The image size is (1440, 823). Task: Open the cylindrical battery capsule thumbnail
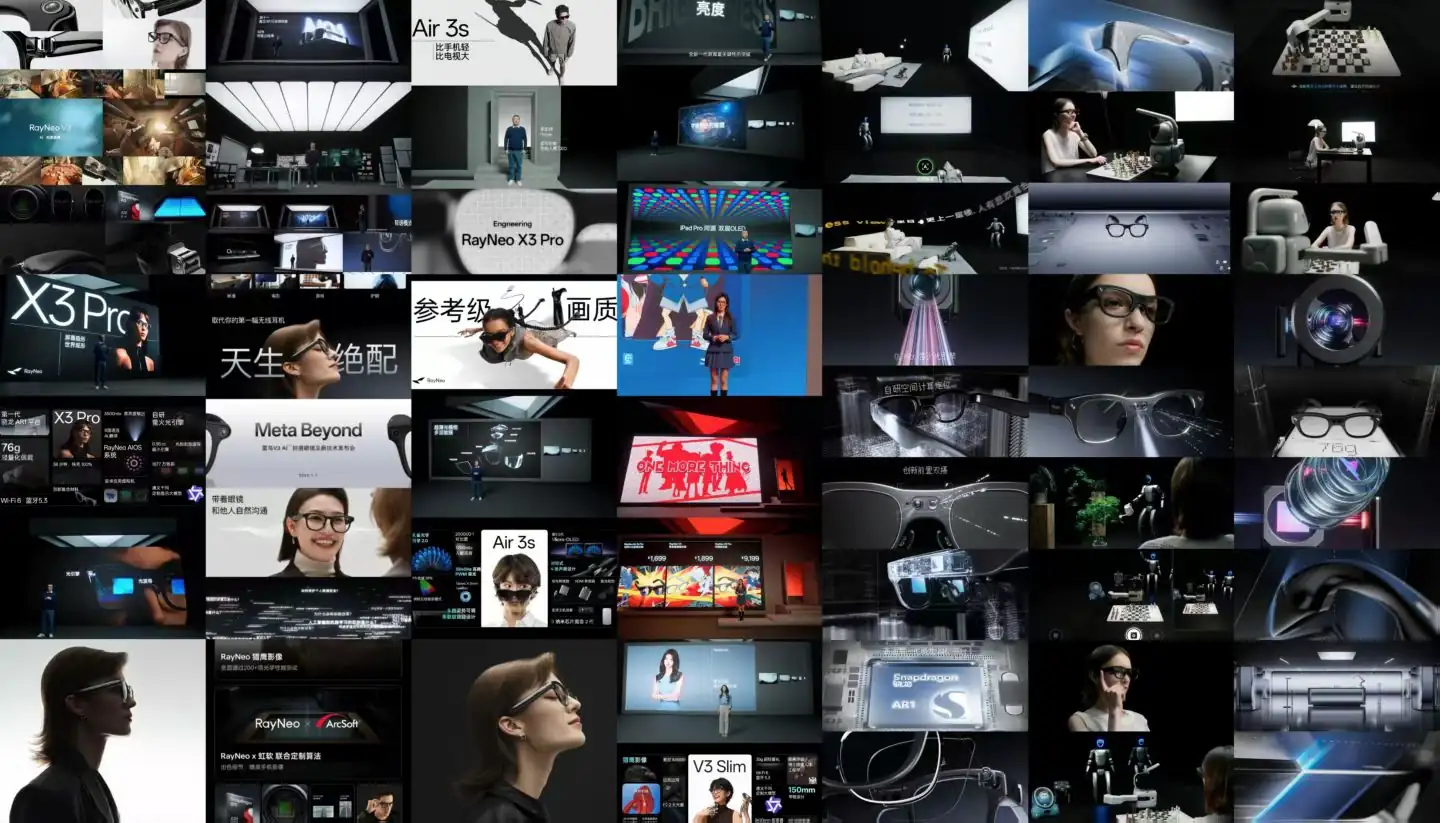(x=1337, y=686)
